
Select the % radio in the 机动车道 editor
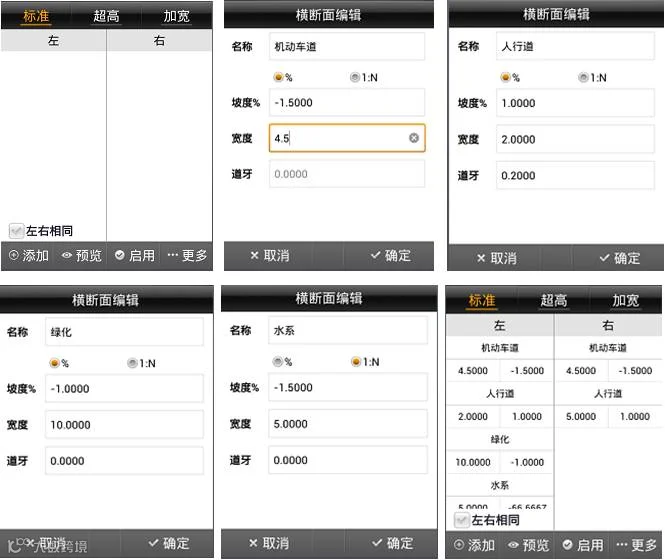pyautogui.click(x=278, y=77)
